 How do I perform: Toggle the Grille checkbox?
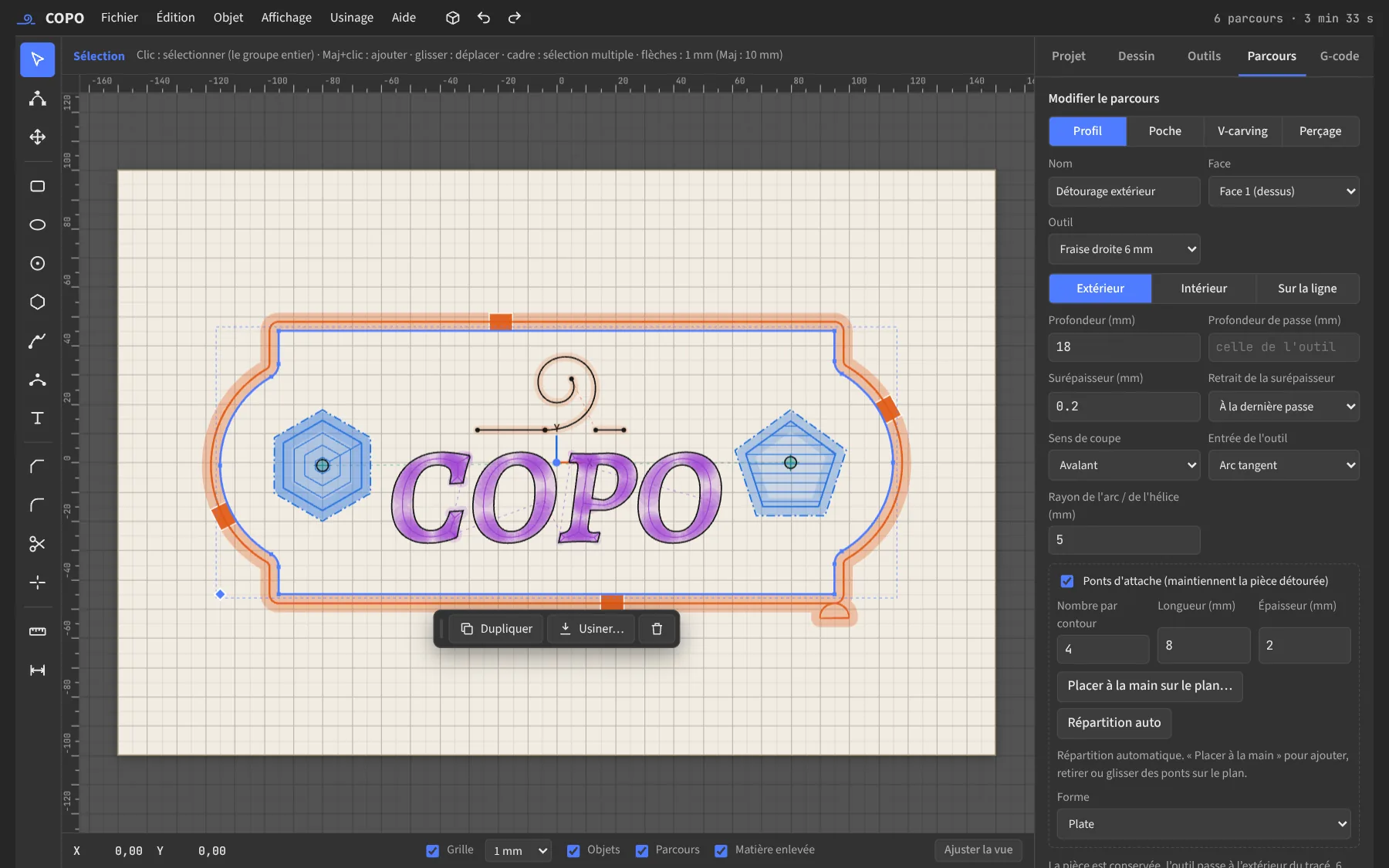coord(432,850)
